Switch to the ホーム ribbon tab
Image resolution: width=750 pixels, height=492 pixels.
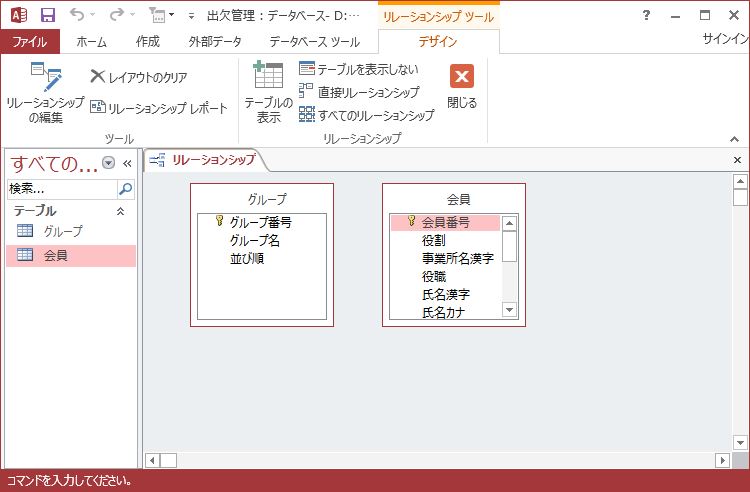[91, 42]
